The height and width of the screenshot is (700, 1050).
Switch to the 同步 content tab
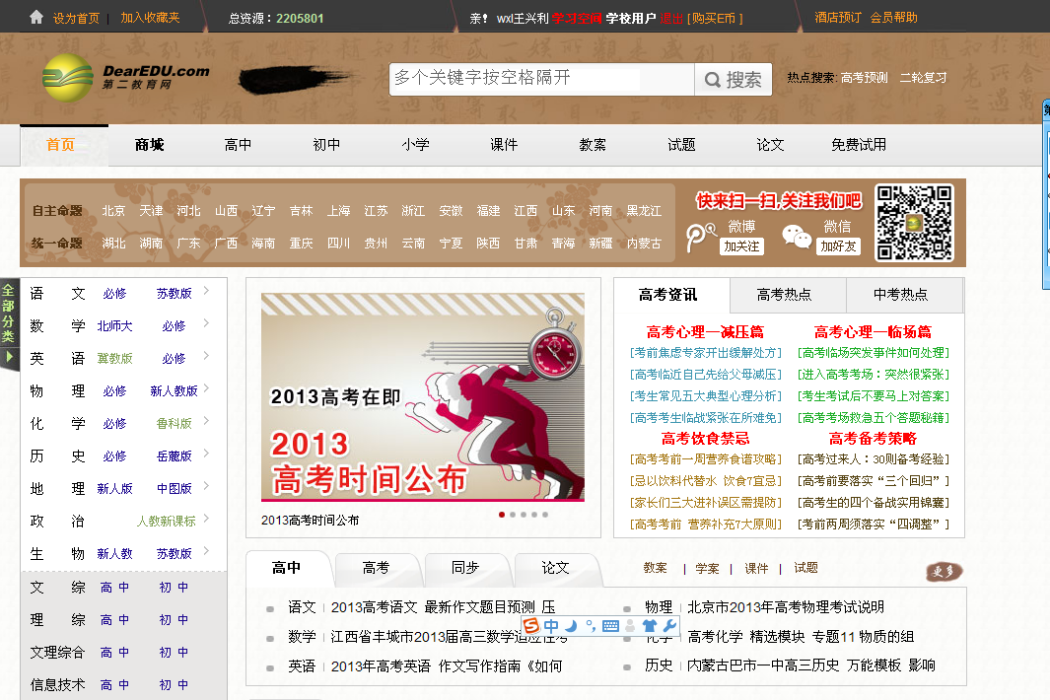point(465,568)
